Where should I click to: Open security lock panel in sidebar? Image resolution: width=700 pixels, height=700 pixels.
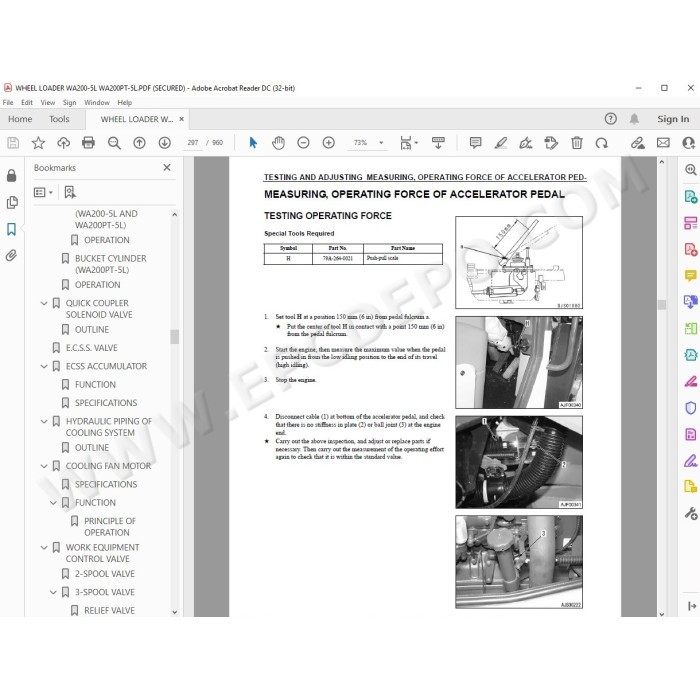pyautogui.click(x=12, y=176)
